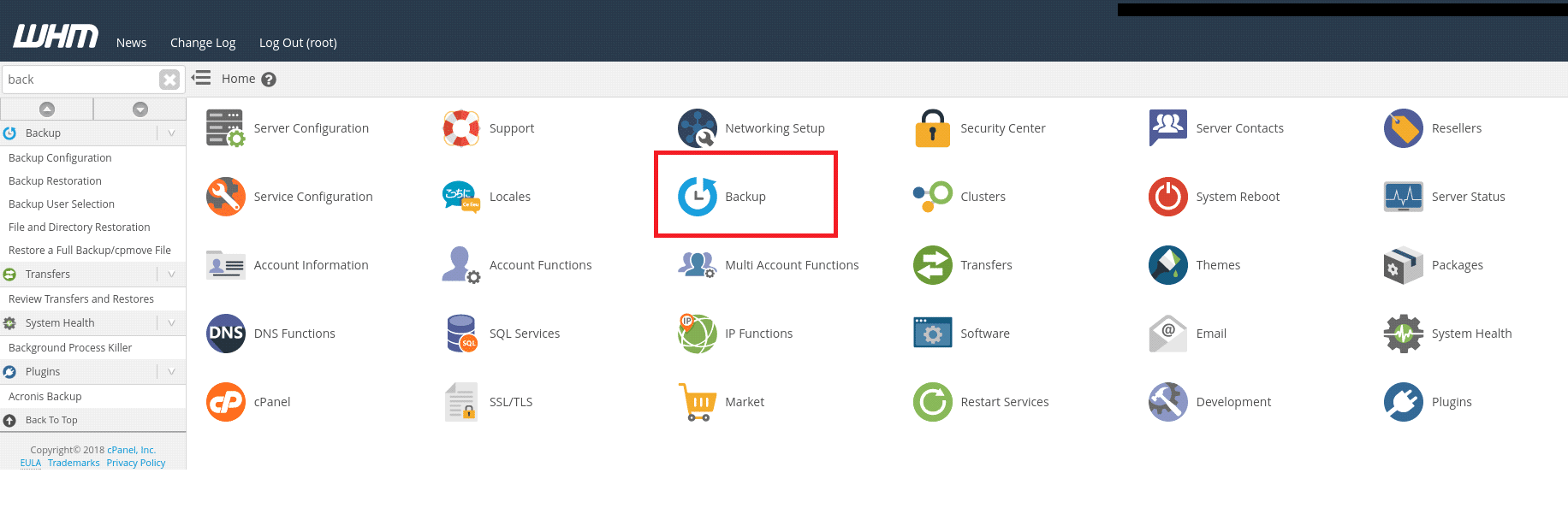The height and width of the screenshot is (514, 1568).
Task: Collapse all sidebar sections with up arrow
Action: click(x=47, y=109)
